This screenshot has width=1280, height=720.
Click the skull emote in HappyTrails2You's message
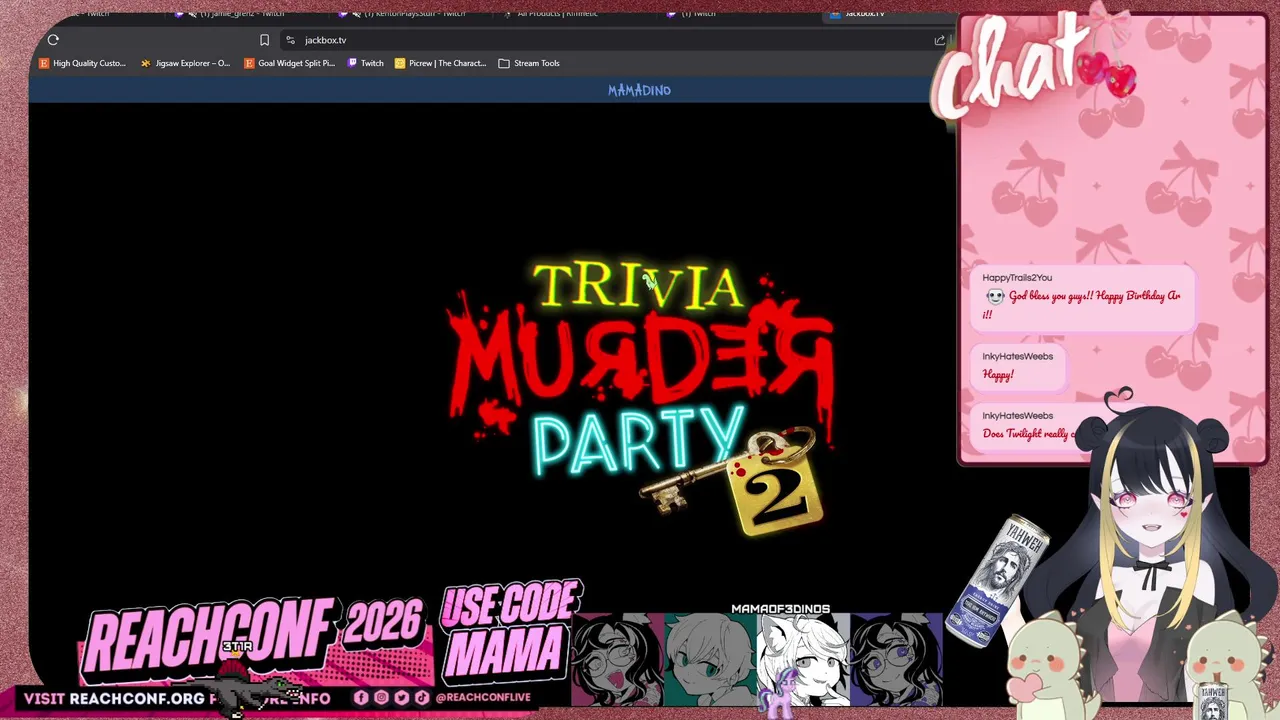tap(994, 297)
